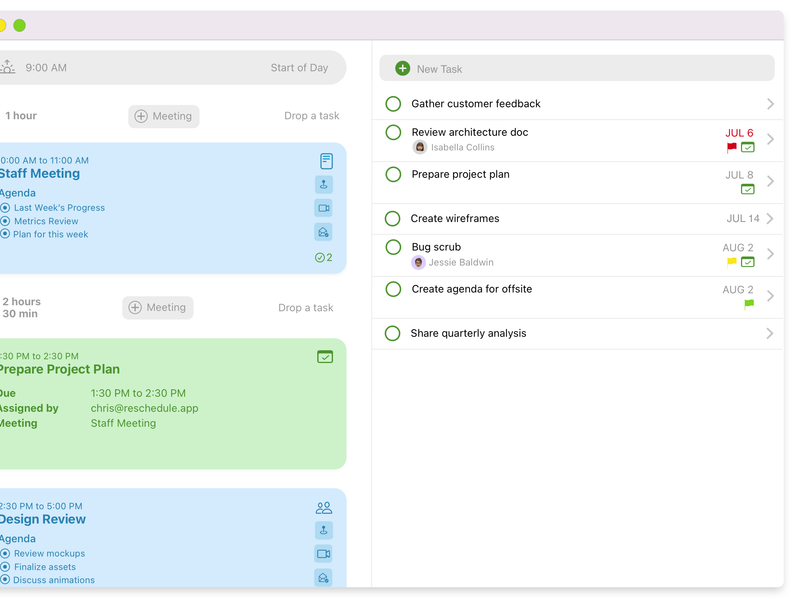This screenshot has height=600, width=800.
Task: Open the meeting notes icon on Staff Meeting
Action: click(x=324, y=160)
